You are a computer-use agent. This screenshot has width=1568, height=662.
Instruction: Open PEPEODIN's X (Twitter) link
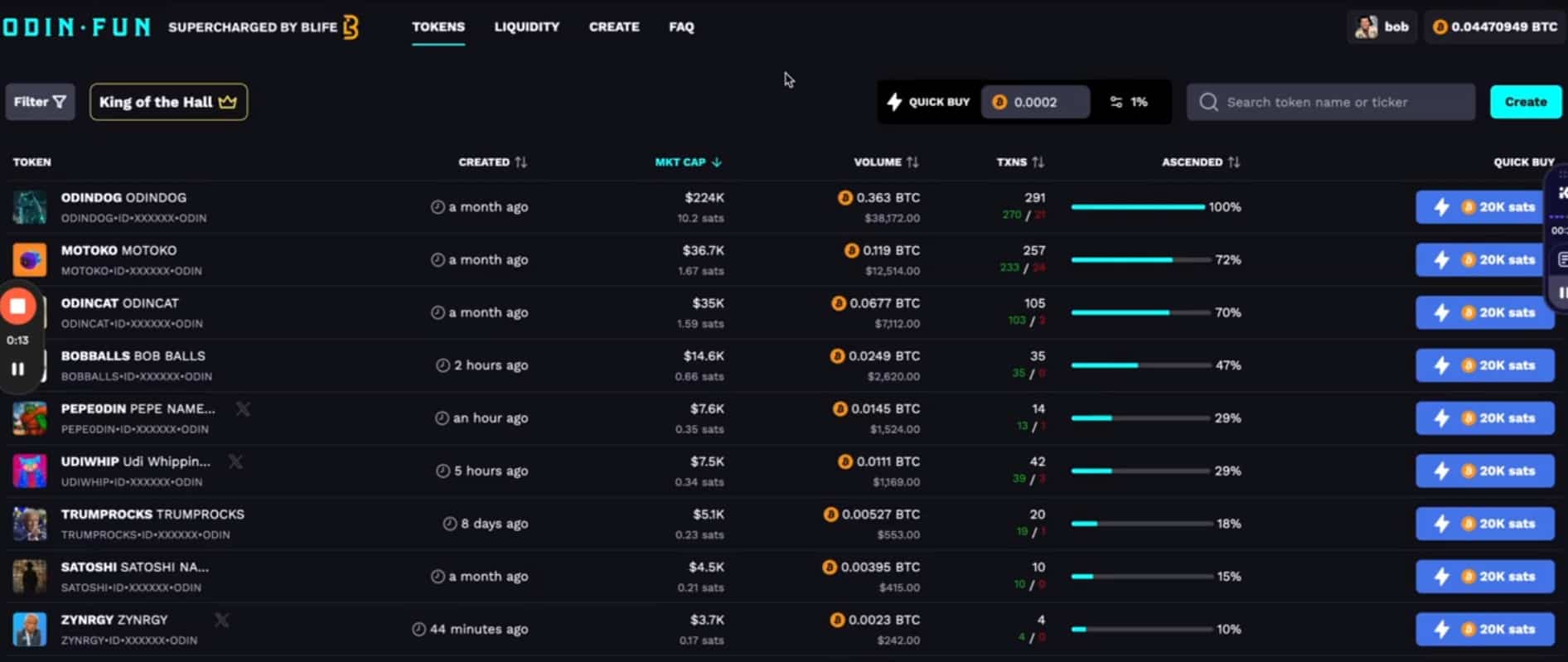pos(243,408)
